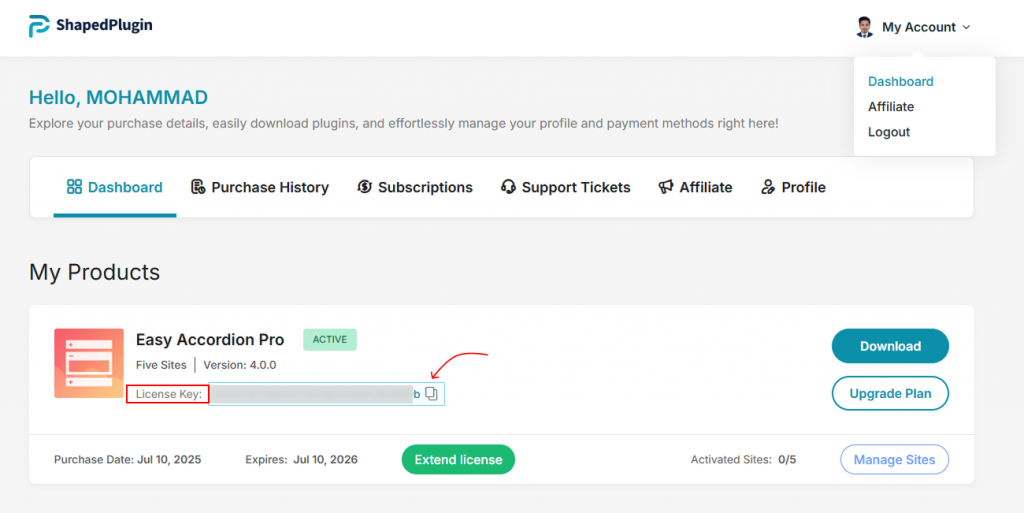1024x513 pixels.
Task: Click the Support Tickets headset icon
Action: [x=508, y=187]
